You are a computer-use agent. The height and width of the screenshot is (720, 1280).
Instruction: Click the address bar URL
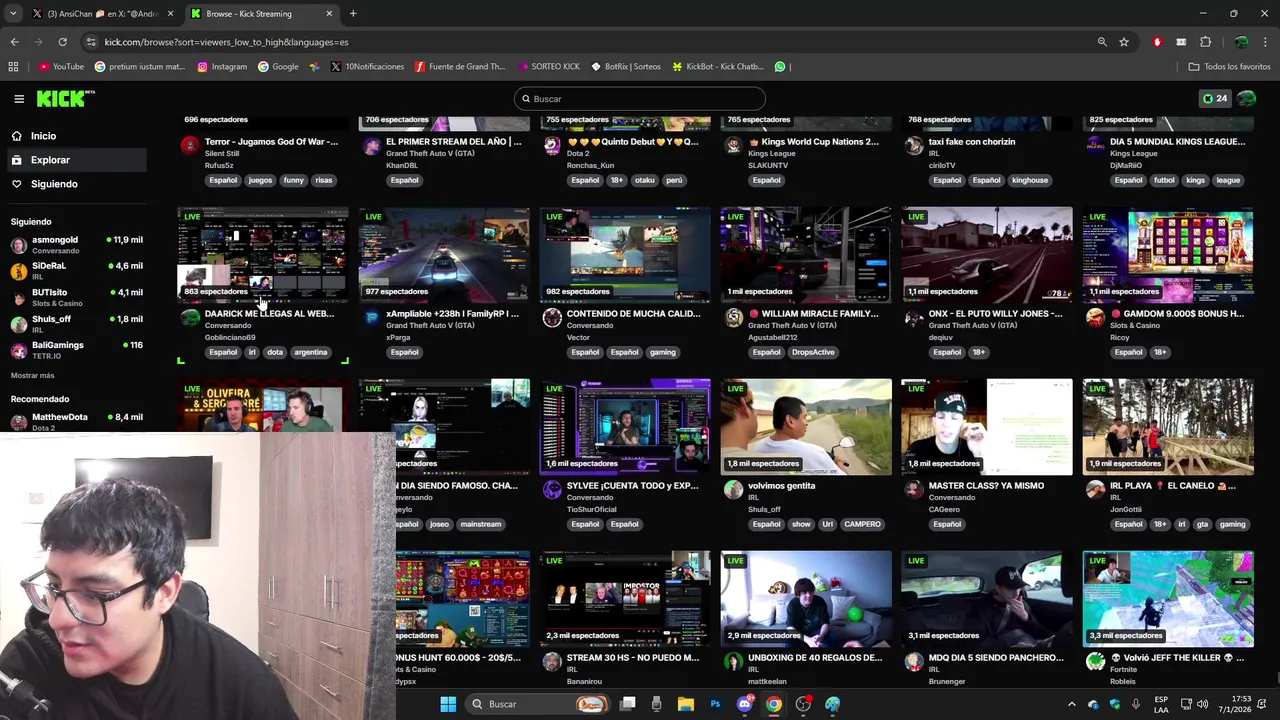[x=227, y=42]
